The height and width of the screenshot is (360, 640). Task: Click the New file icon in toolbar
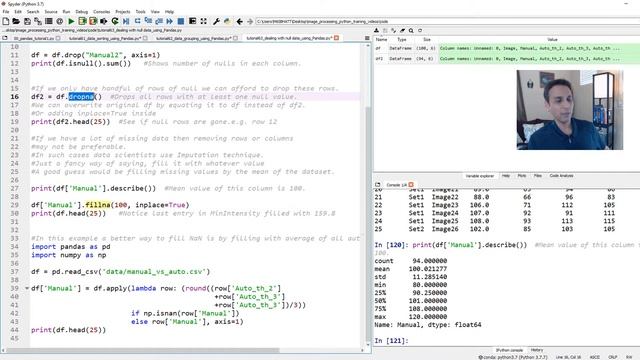pyautogui.click(x=6, y=21)
